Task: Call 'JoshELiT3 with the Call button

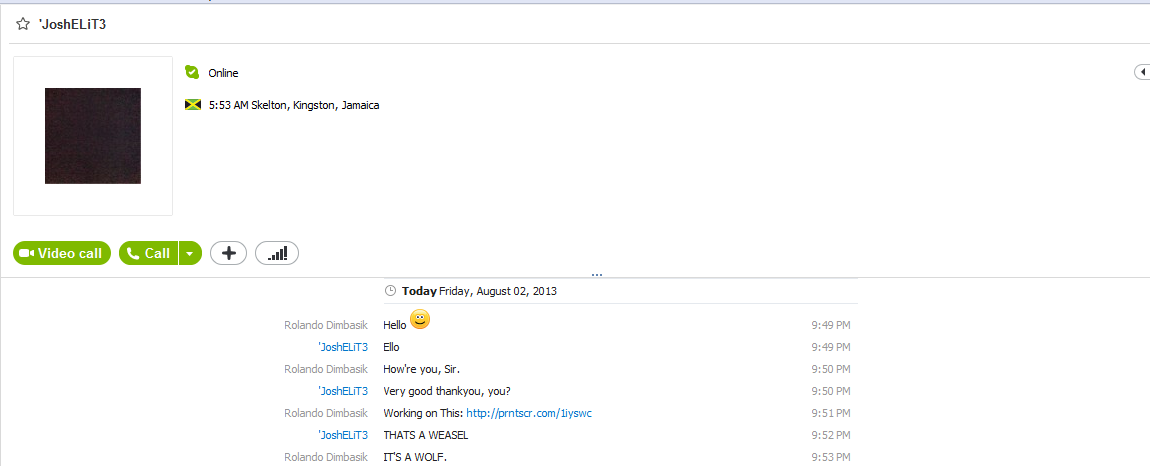Action: coord(148,253)
